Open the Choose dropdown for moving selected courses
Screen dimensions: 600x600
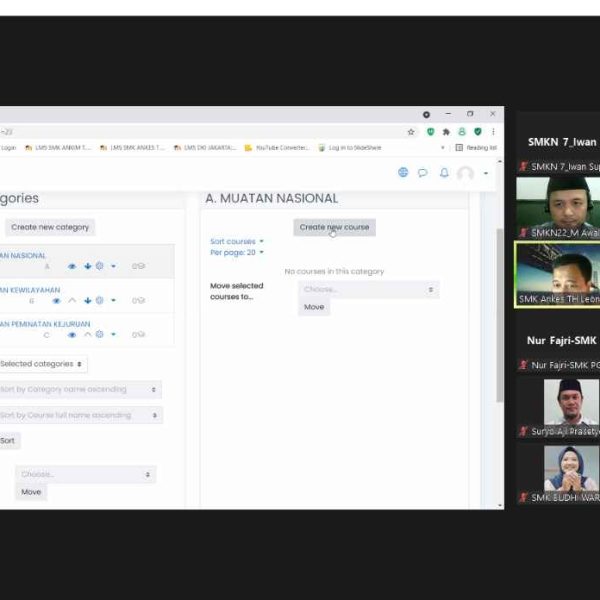tap(369, 290)
